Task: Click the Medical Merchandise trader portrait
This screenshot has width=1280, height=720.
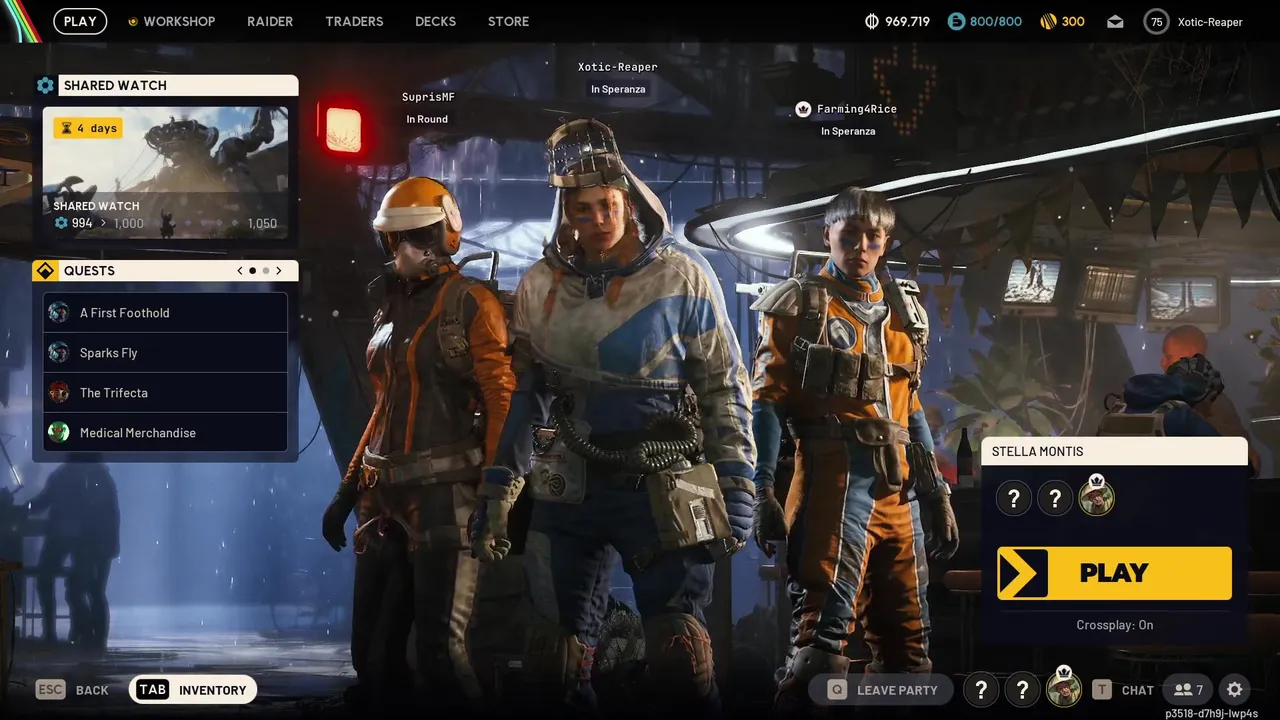Action: (x=59, y=433)
